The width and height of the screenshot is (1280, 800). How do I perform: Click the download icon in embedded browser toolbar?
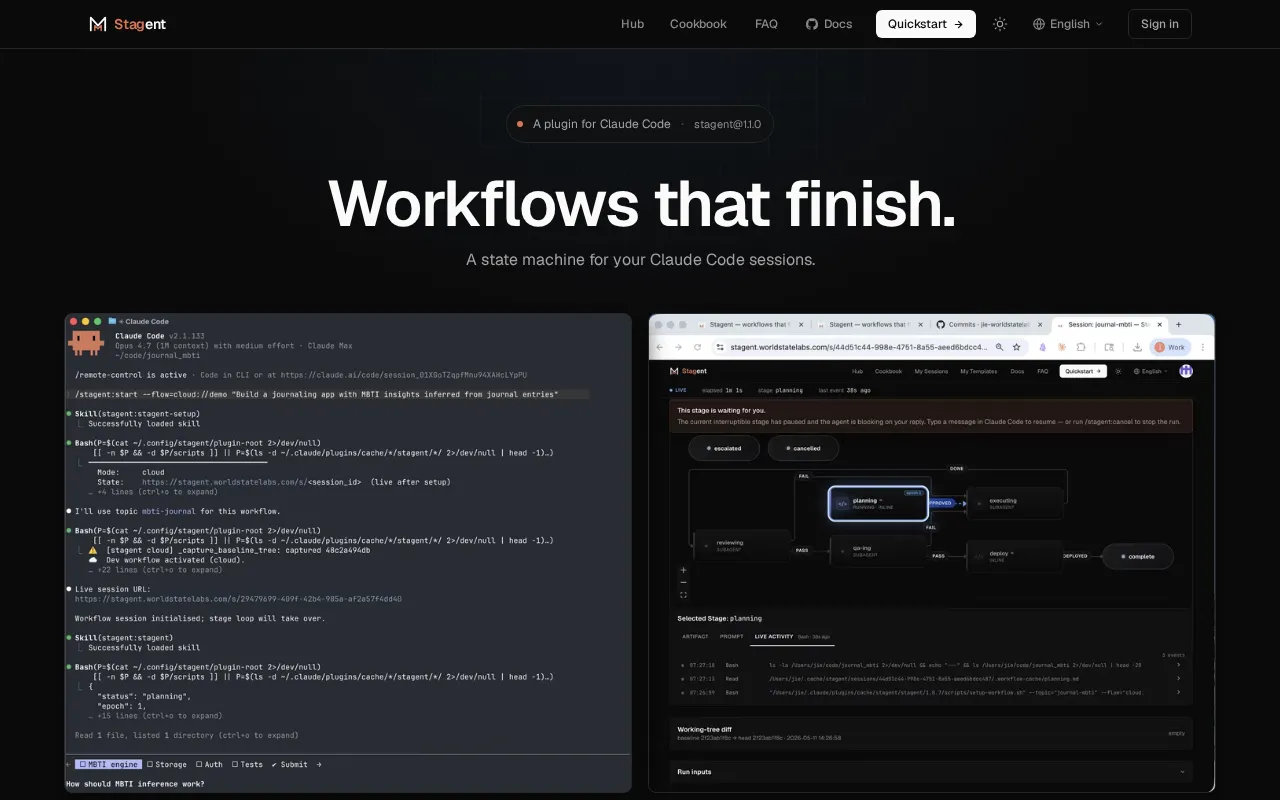(x=1137, y=347)
